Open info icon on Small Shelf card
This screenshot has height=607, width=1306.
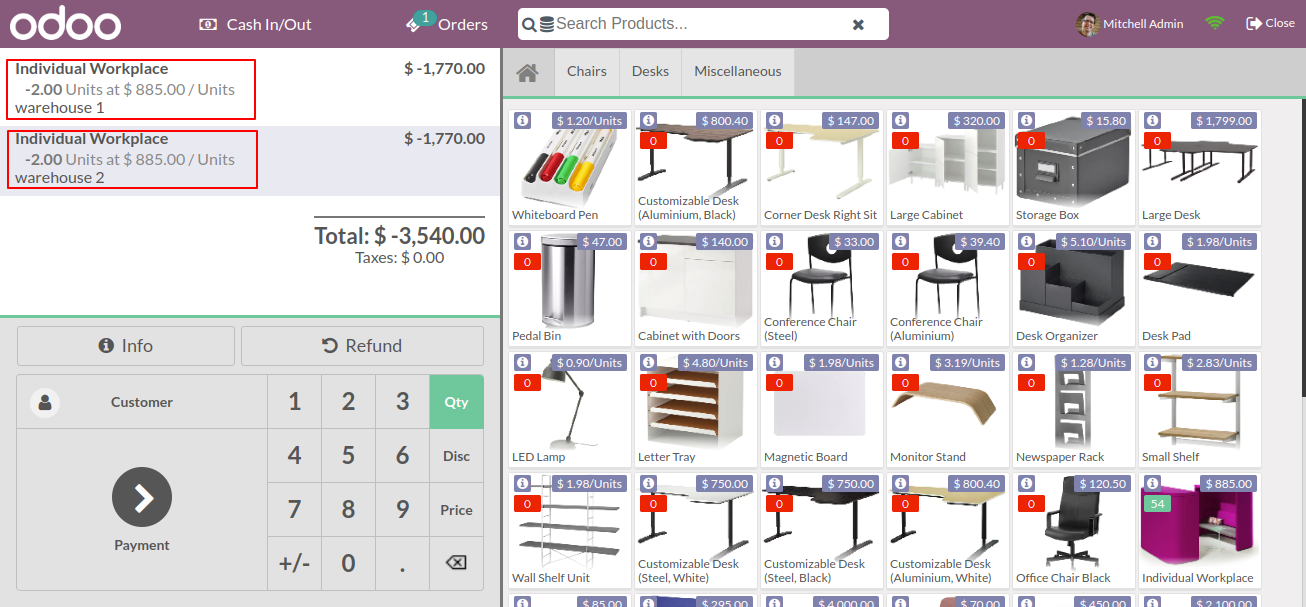pyautogui.click(x=1152, y=362)
